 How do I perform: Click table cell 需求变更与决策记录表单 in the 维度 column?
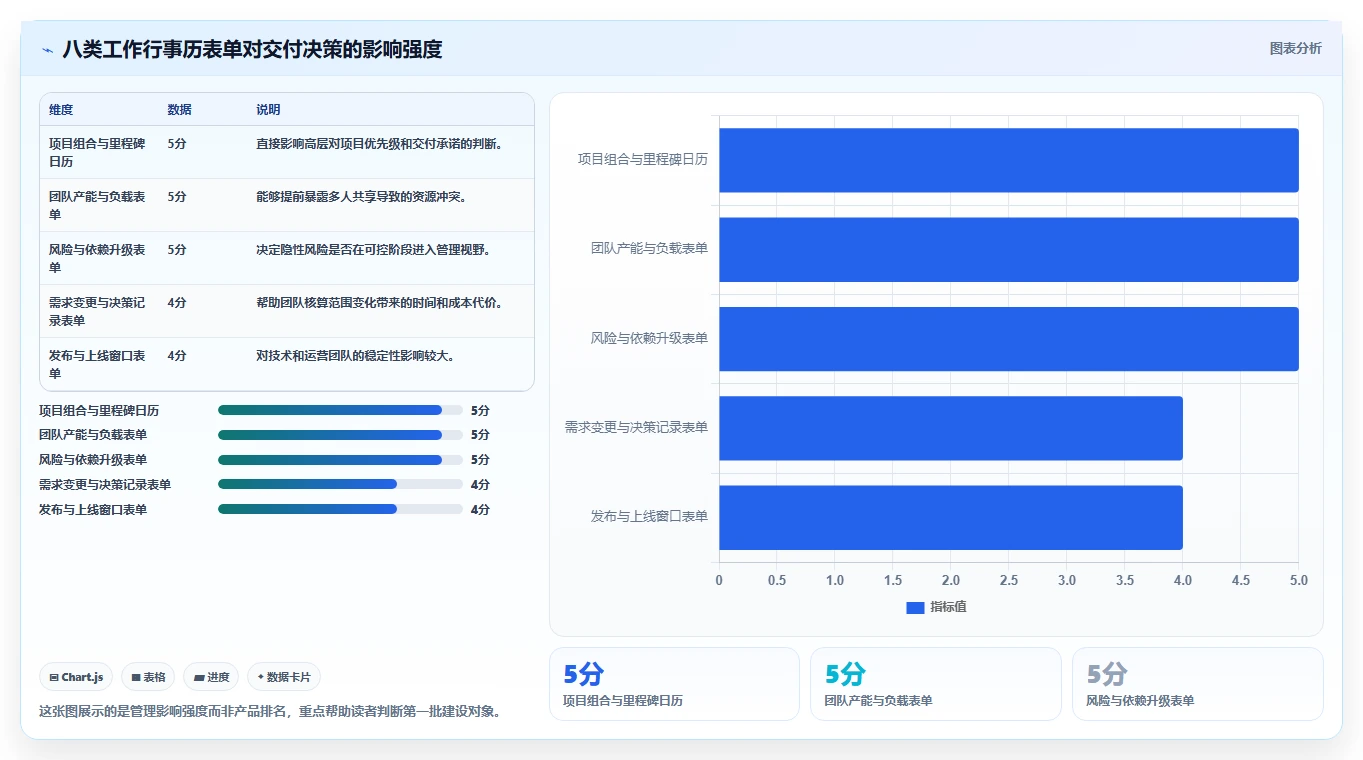pos(98,311)
